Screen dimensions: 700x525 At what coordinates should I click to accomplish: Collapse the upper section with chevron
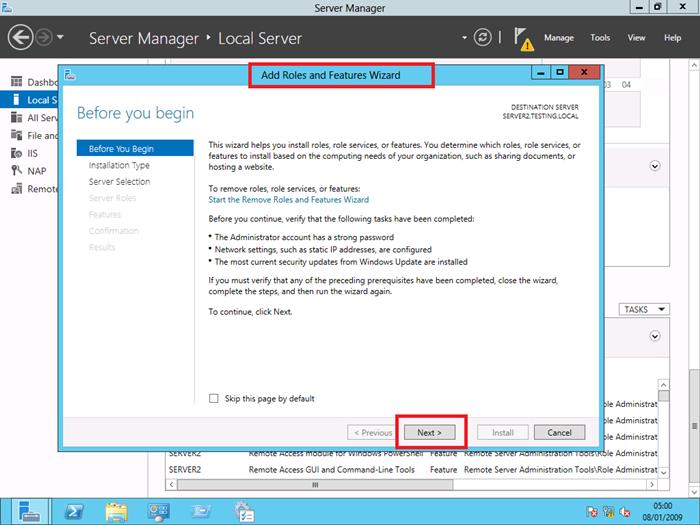(654, 166)
